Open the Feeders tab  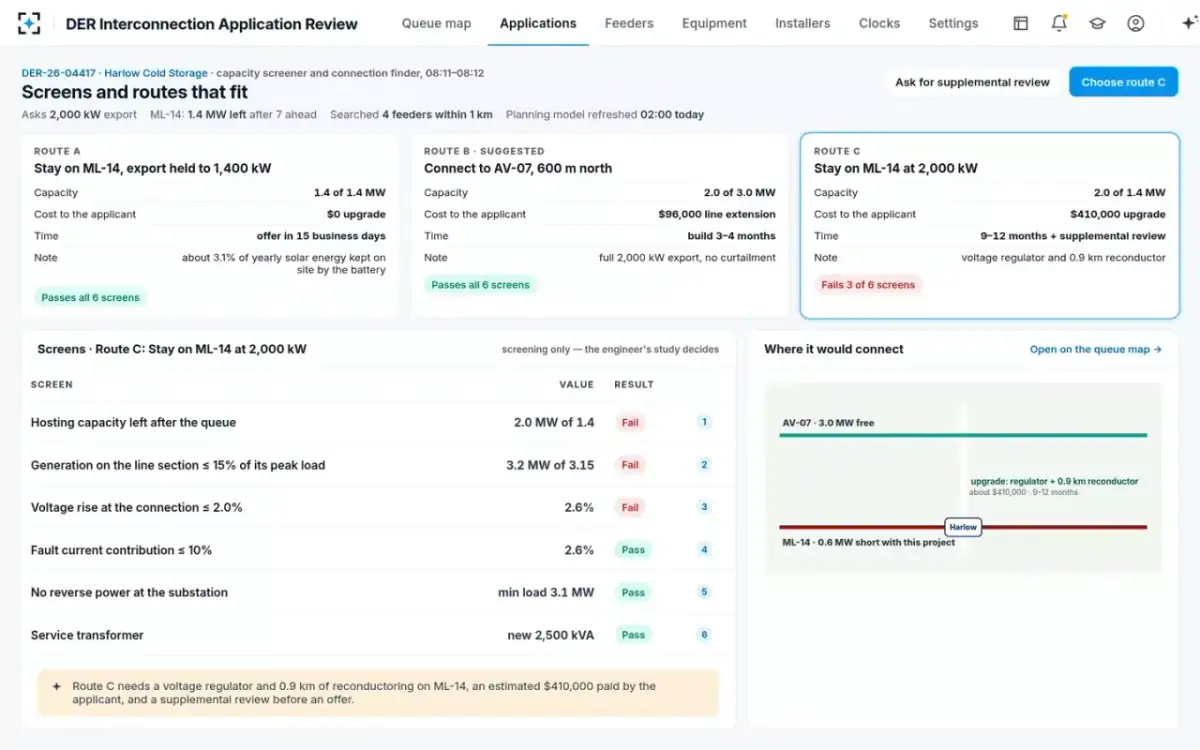629,23
